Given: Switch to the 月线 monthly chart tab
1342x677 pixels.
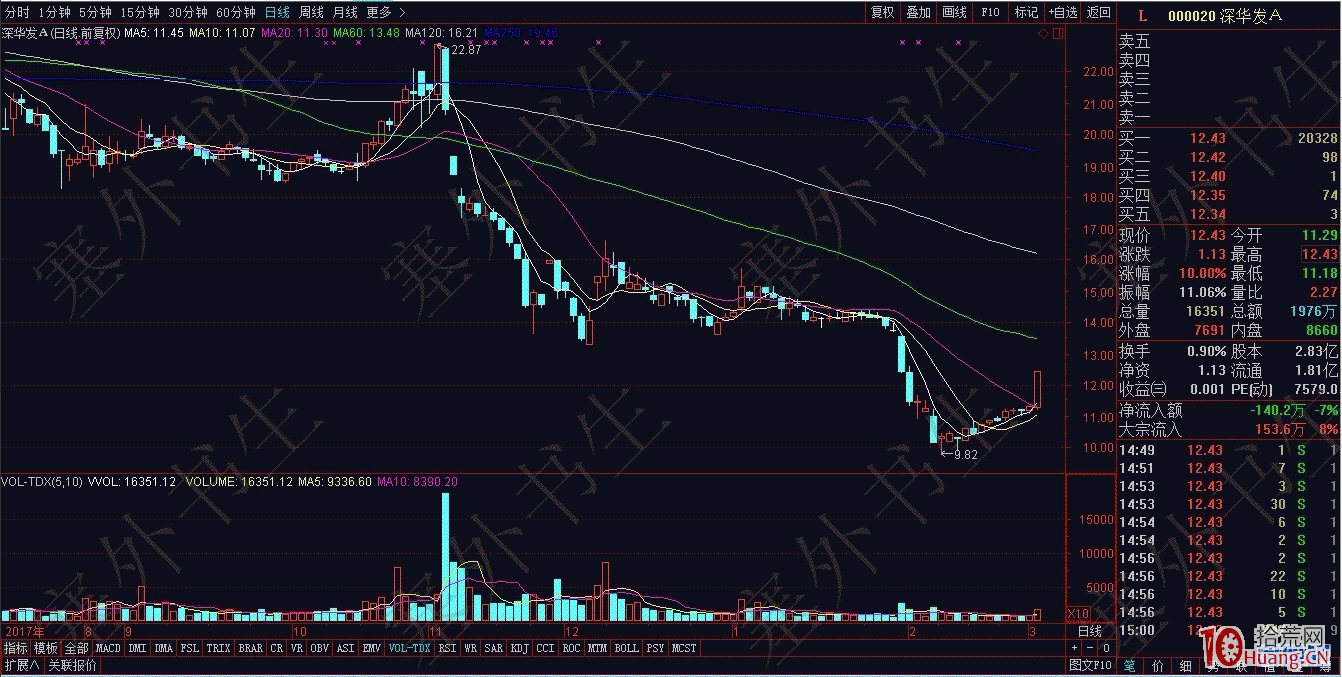Looking at the screenshot, I should coord(345,12).
